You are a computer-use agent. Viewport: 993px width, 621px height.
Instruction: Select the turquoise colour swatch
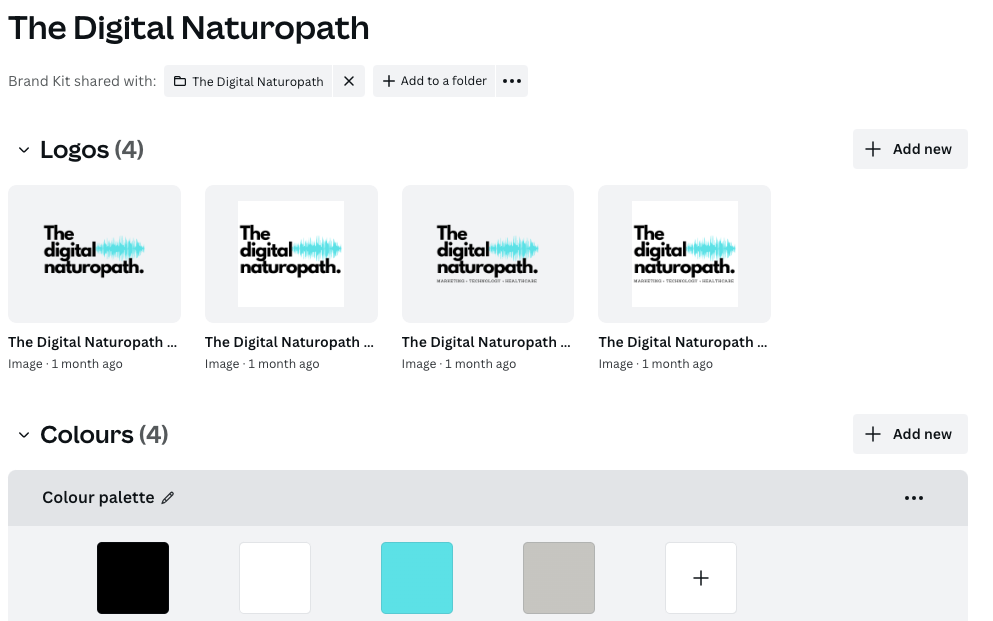(x=417, y=578)
